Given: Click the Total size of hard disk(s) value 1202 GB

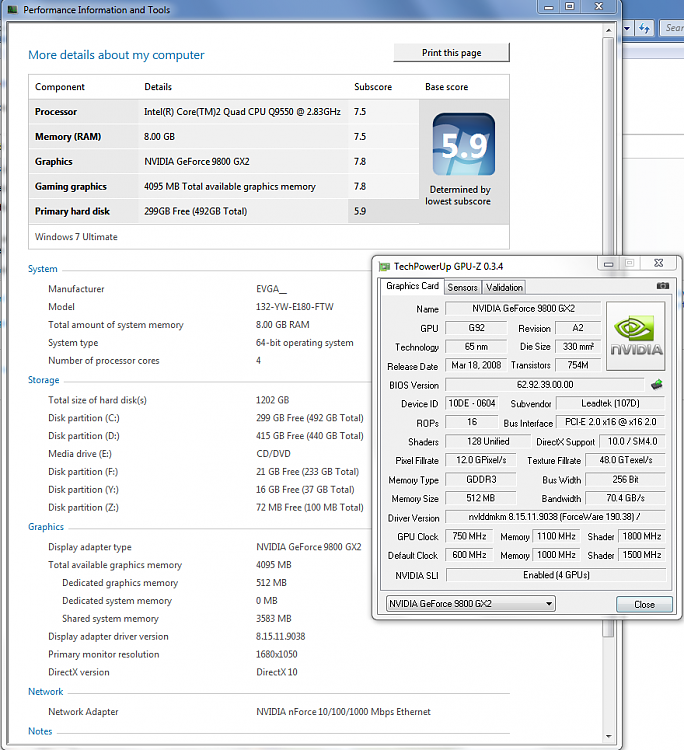Looking at the screenshot, I should click(273, 400).
